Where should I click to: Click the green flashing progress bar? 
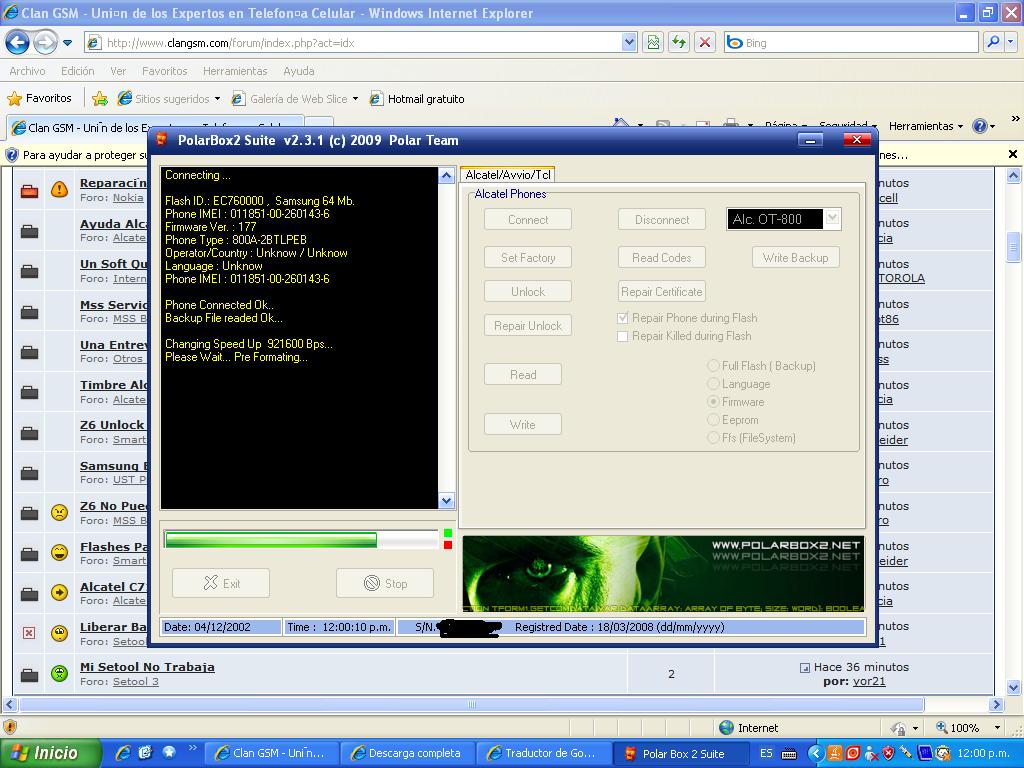click(270, 540)
